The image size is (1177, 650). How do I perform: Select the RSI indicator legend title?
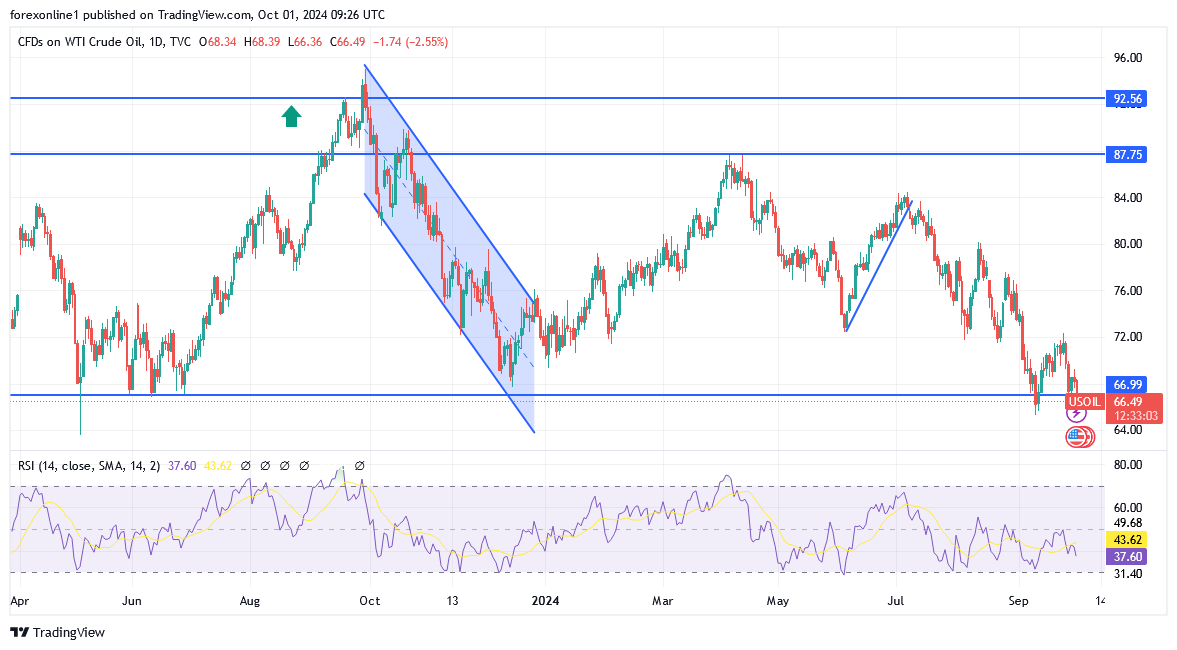(x=89, y=466)
